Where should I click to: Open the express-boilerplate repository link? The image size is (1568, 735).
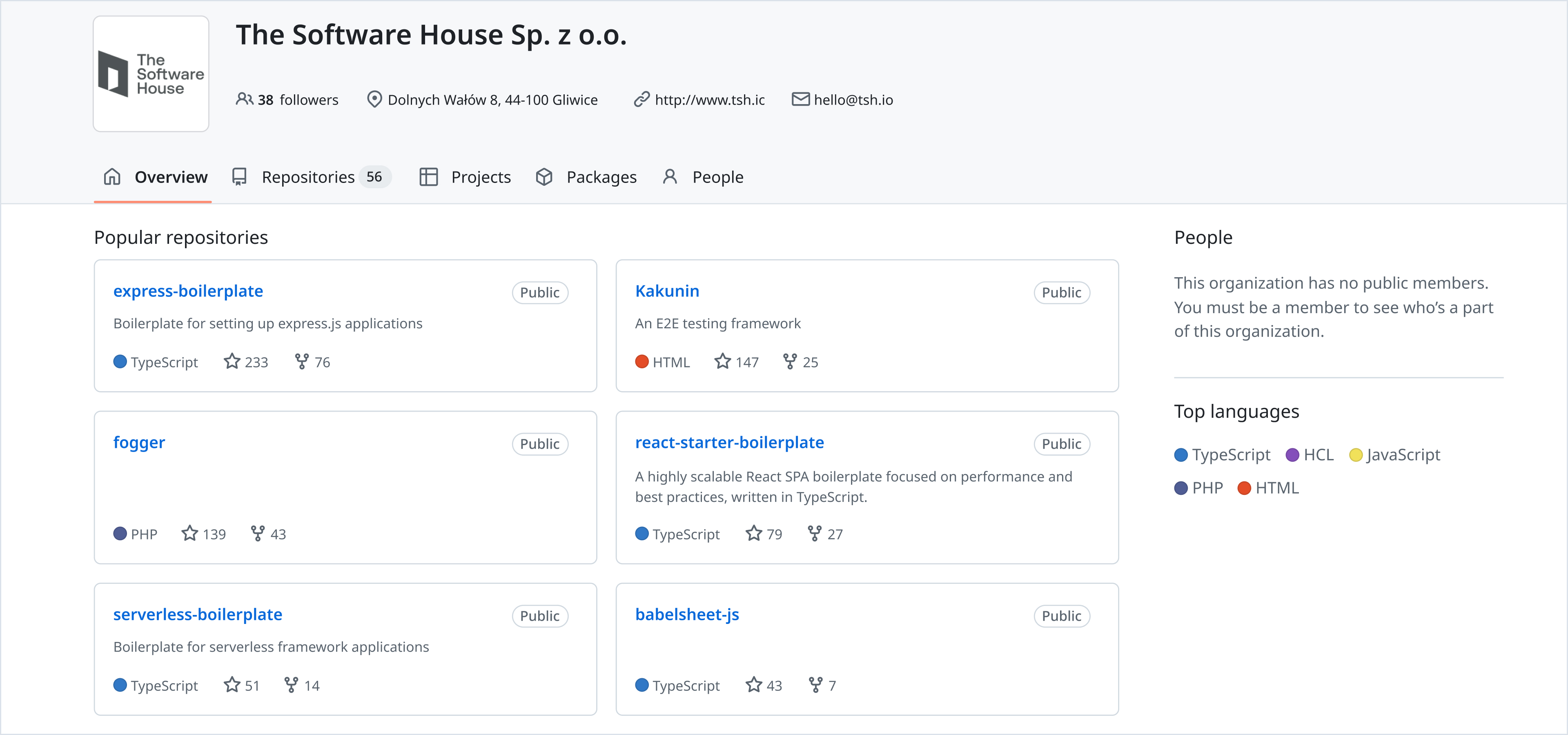pyautogui.click(x=188, y=291)
